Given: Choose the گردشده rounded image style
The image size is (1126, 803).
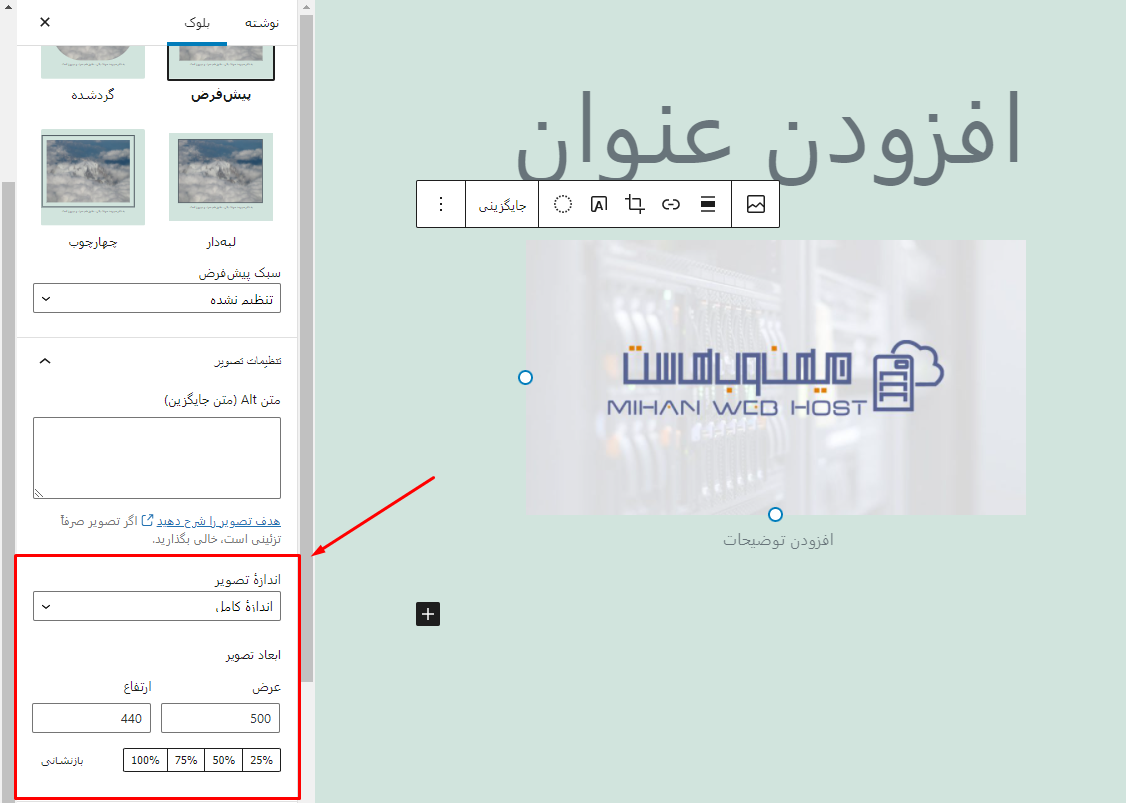Looking at the screenshot, I should click(x=93, y=73).
